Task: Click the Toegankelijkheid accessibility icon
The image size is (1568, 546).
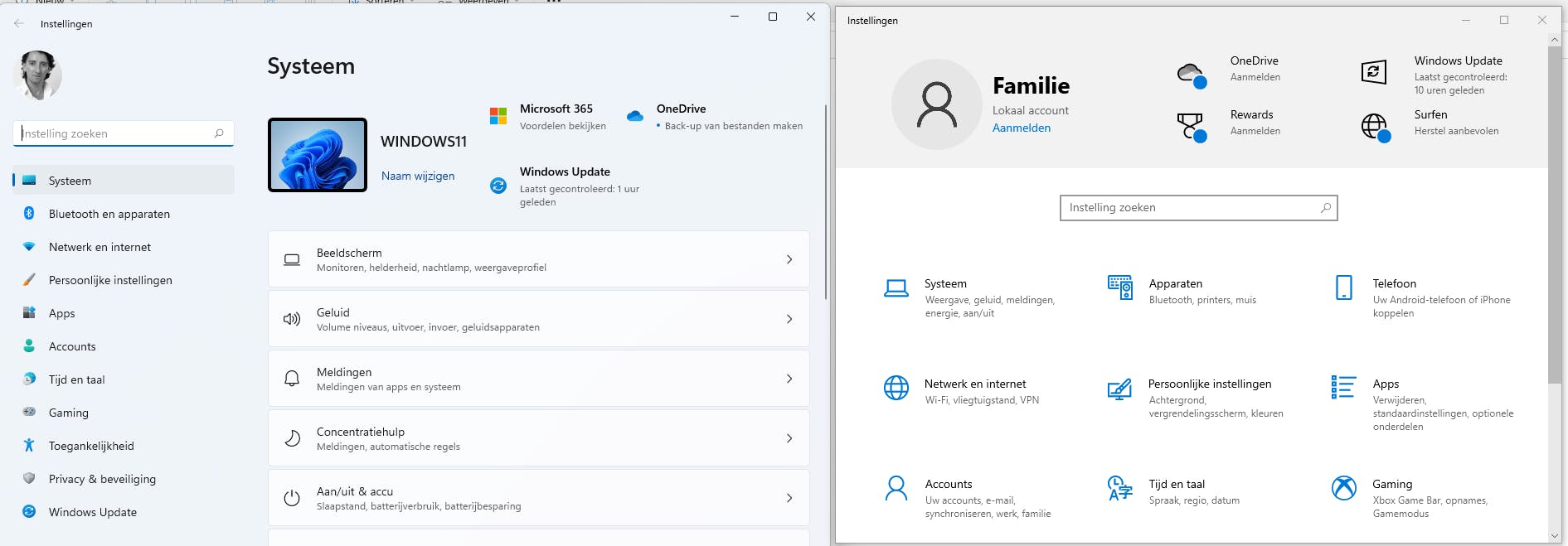Action: pyautogui.click(x=29, y=446)
